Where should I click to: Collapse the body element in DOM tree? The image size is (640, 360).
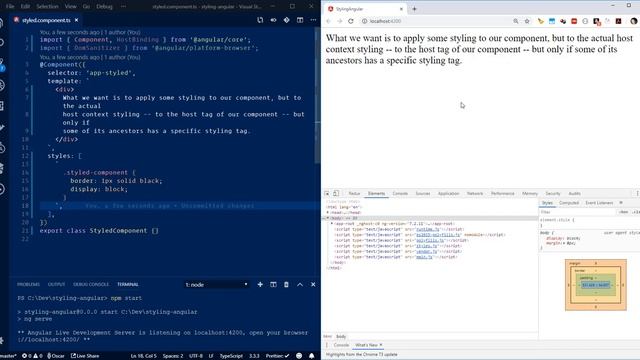click(x=327, y=218)
